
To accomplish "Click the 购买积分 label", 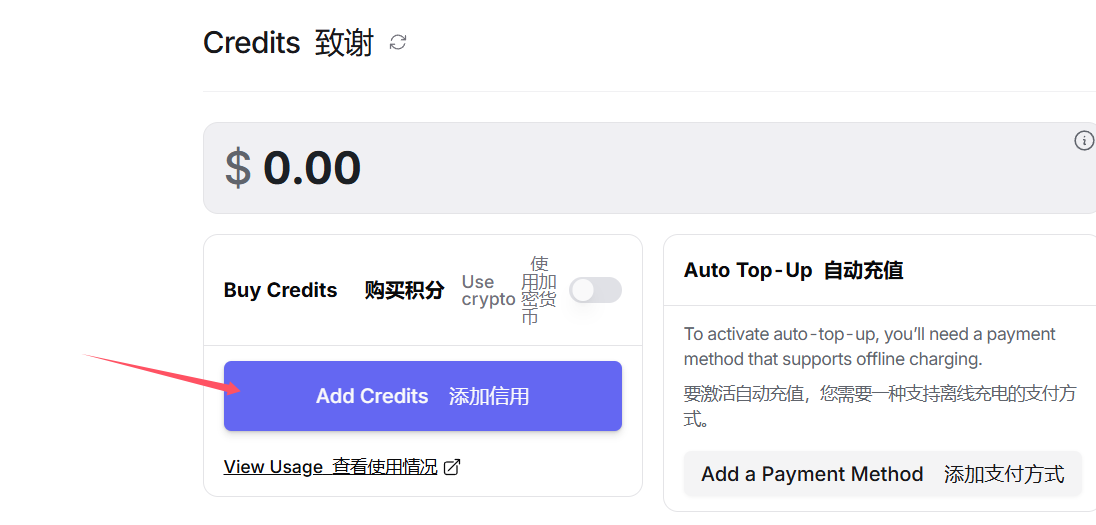I will pos(404,291).
